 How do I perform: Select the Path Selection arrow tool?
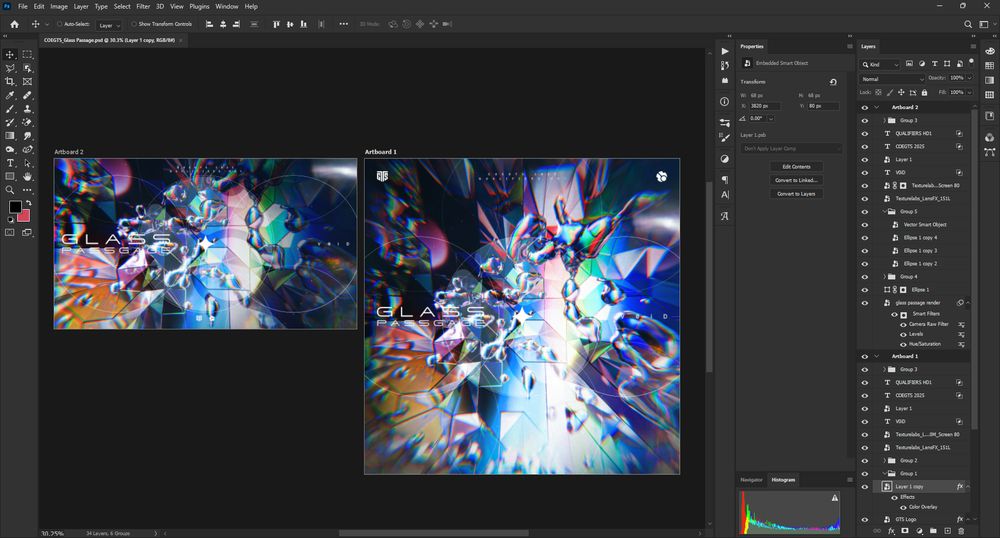click(x=27, y=163)
